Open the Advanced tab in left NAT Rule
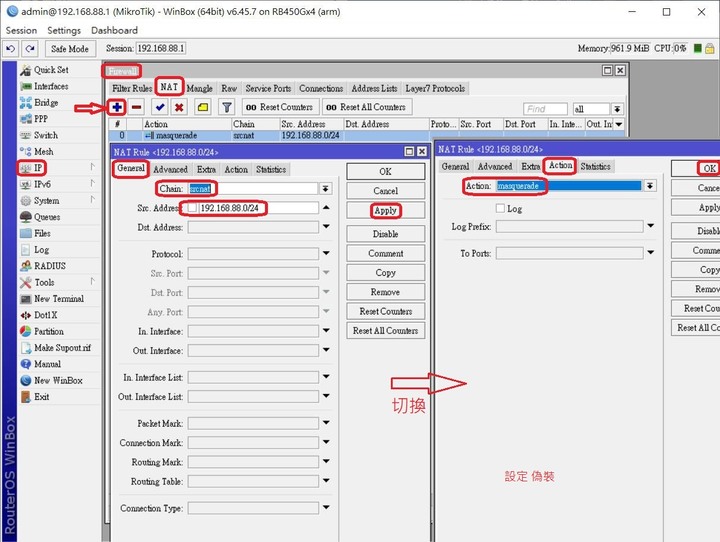This screenshot has width=720, height=542. (170, 169)
